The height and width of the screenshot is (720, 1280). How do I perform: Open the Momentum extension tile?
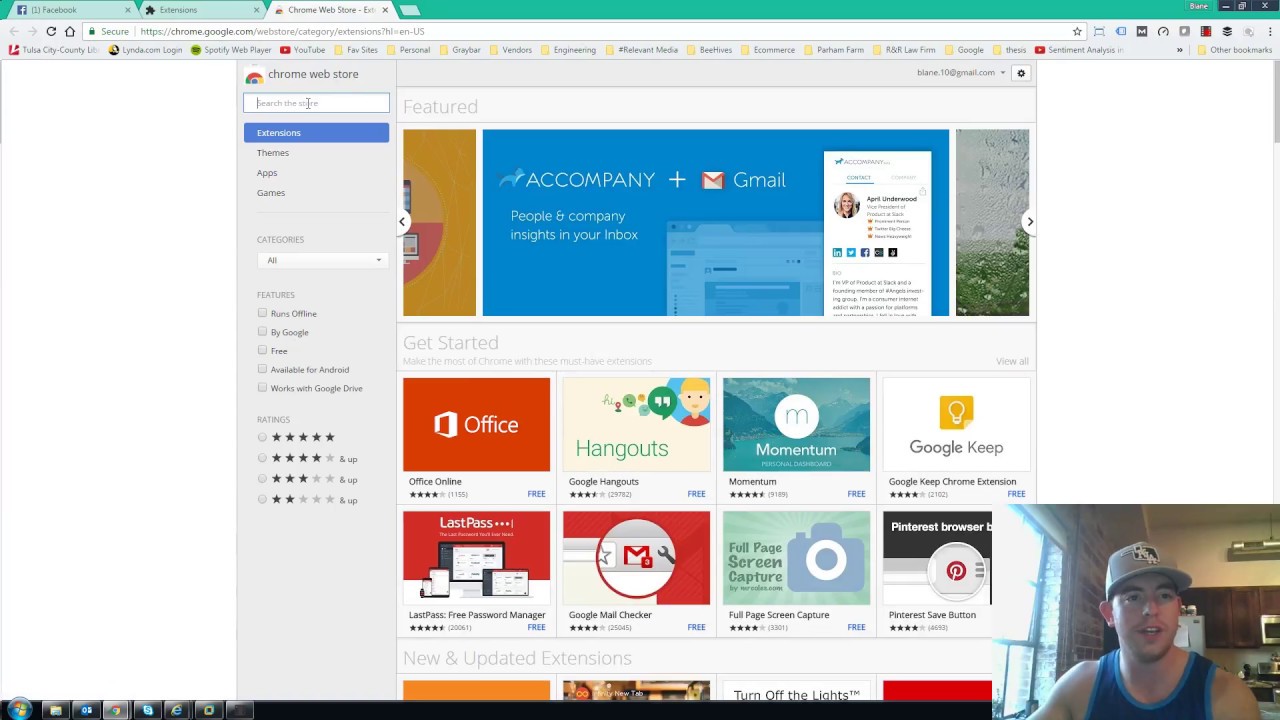[796, 438]
